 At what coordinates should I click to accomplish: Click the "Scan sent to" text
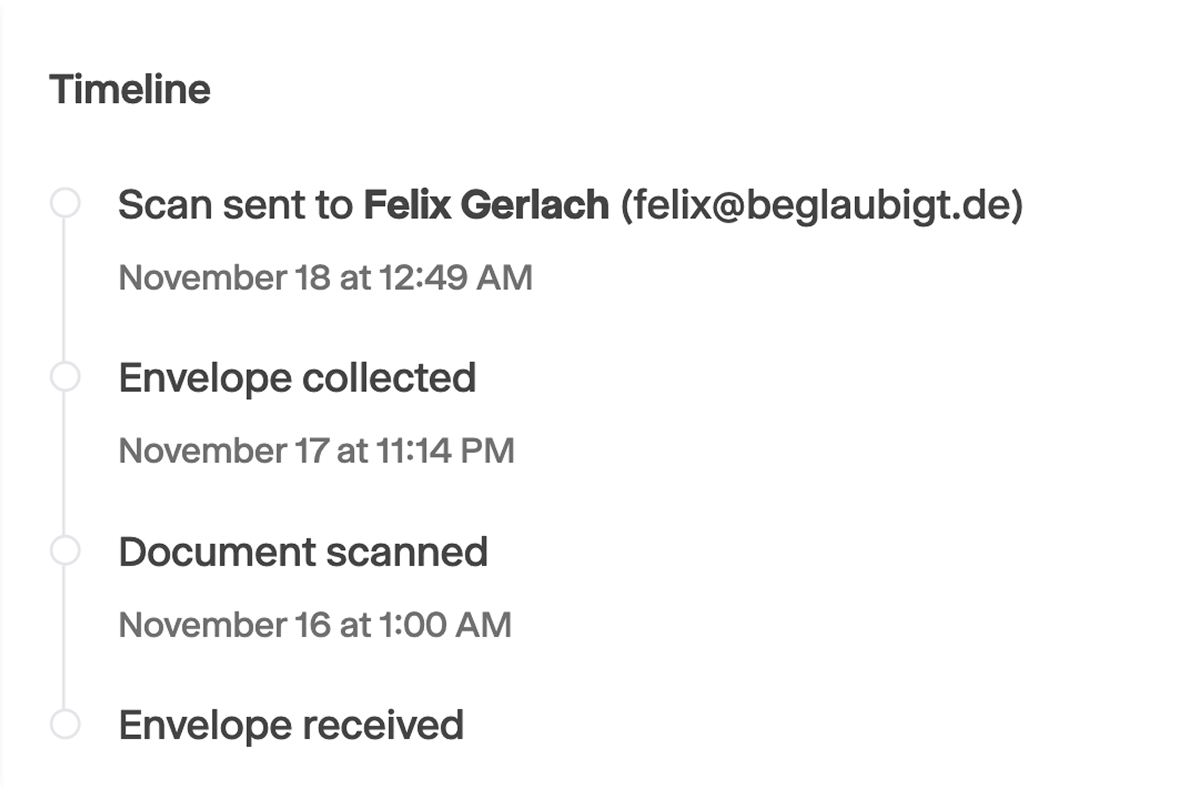pos(237,205)
